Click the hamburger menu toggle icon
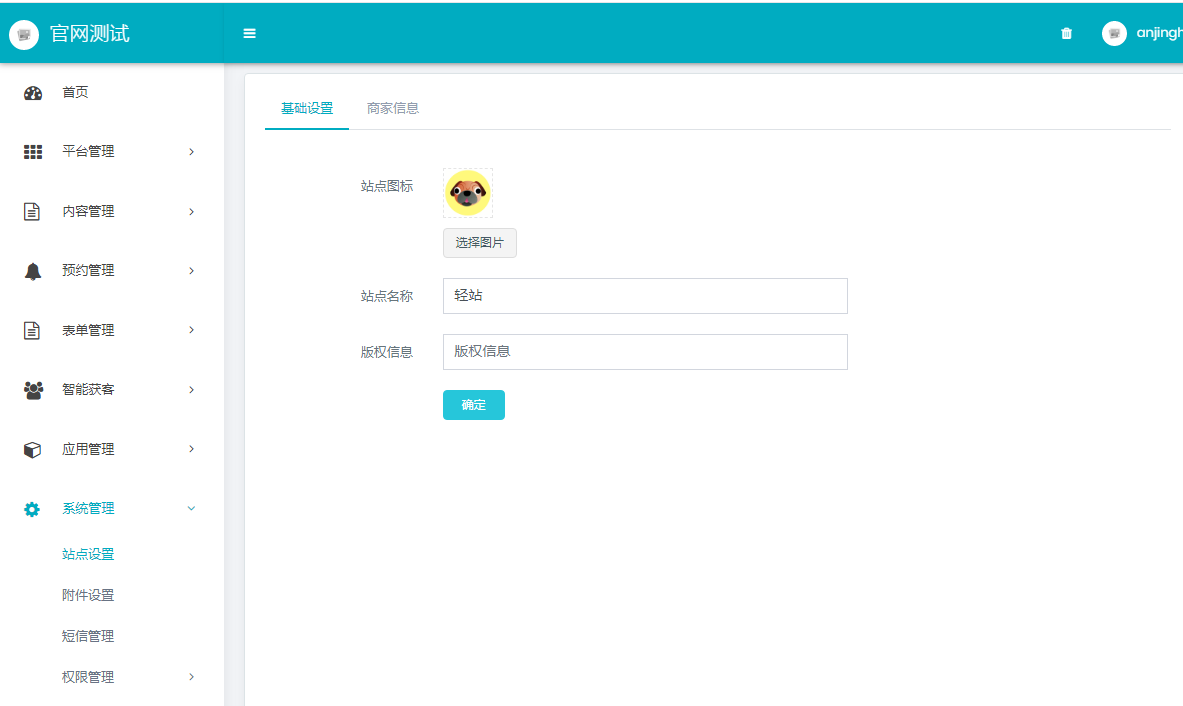Image resolution: width=1183 pixels, height=706 pixels. (x=250, y=34)
